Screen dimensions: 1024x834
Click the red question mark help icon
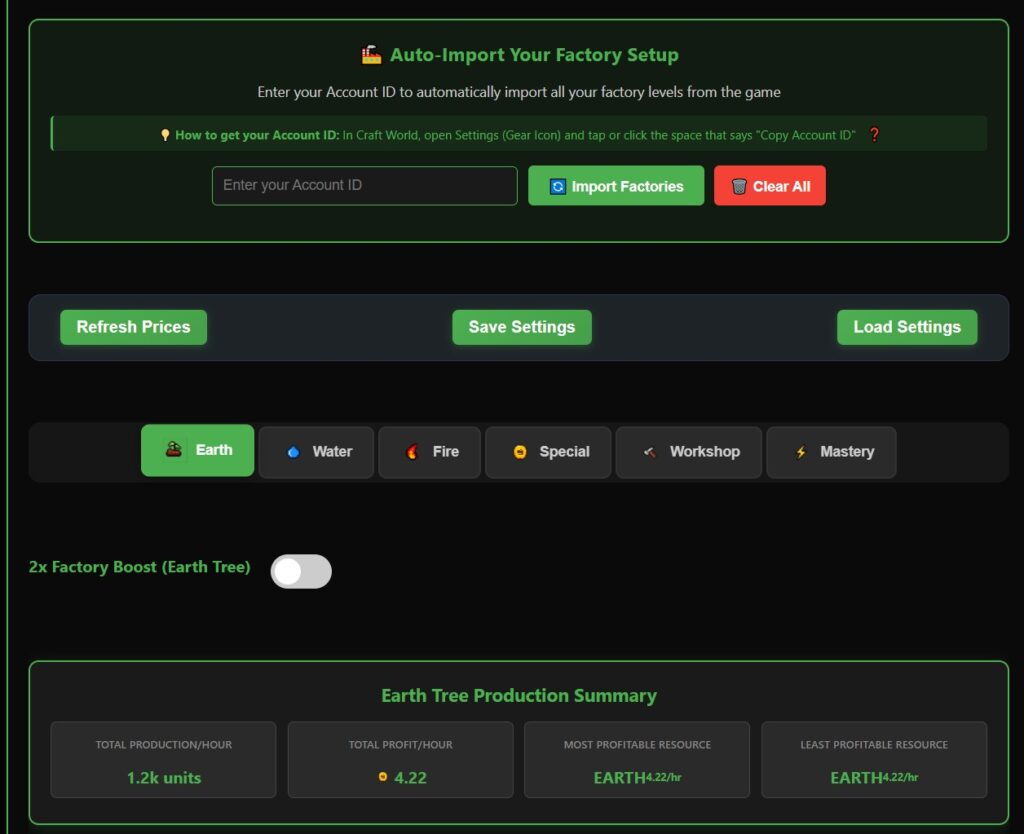click(874, 135)
